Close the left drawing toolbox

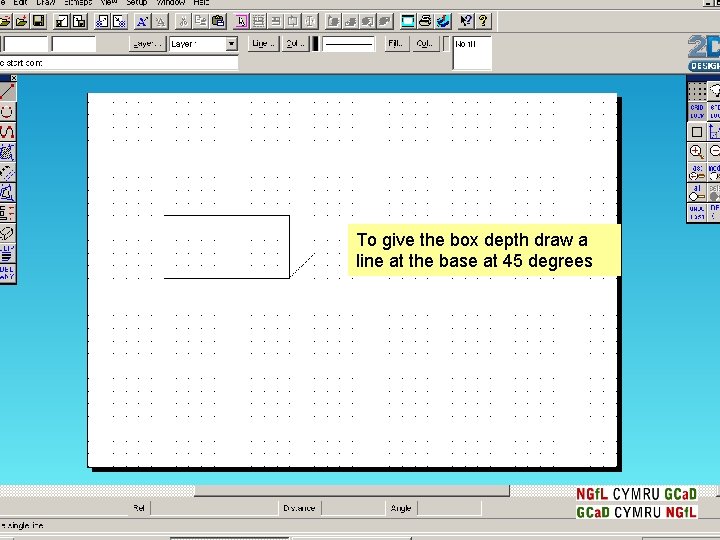tap(13, 78)
